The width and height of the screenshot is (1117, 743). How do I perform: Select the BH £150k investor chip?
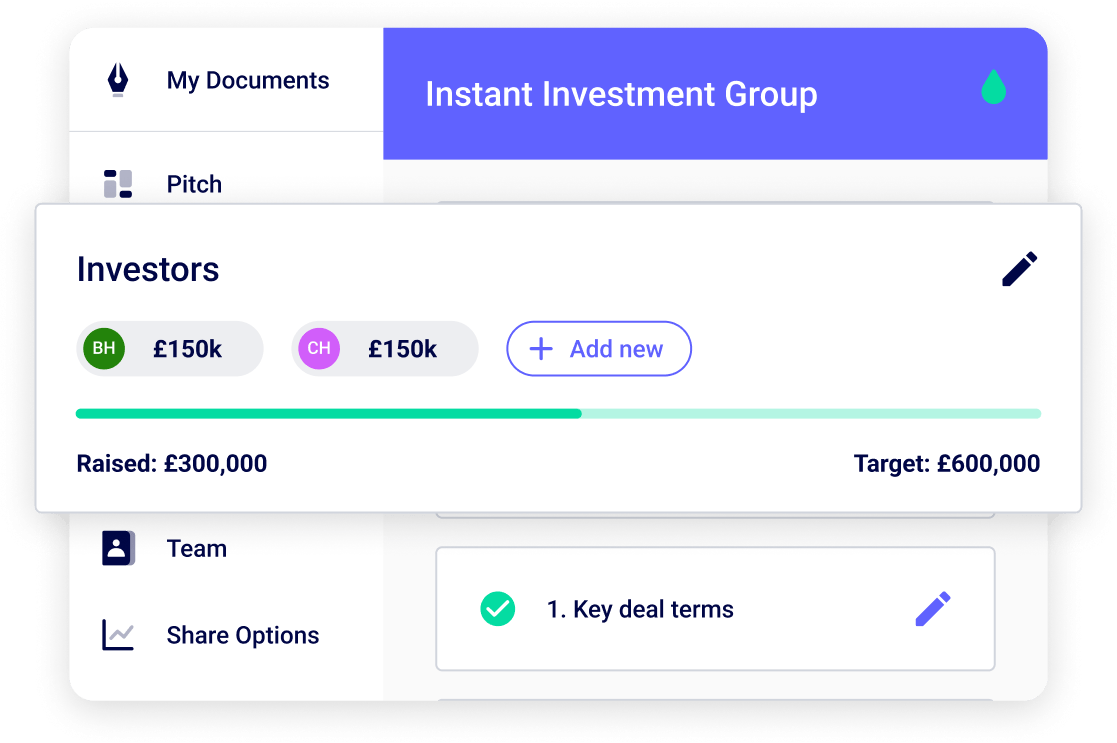(x=170, y=348)
